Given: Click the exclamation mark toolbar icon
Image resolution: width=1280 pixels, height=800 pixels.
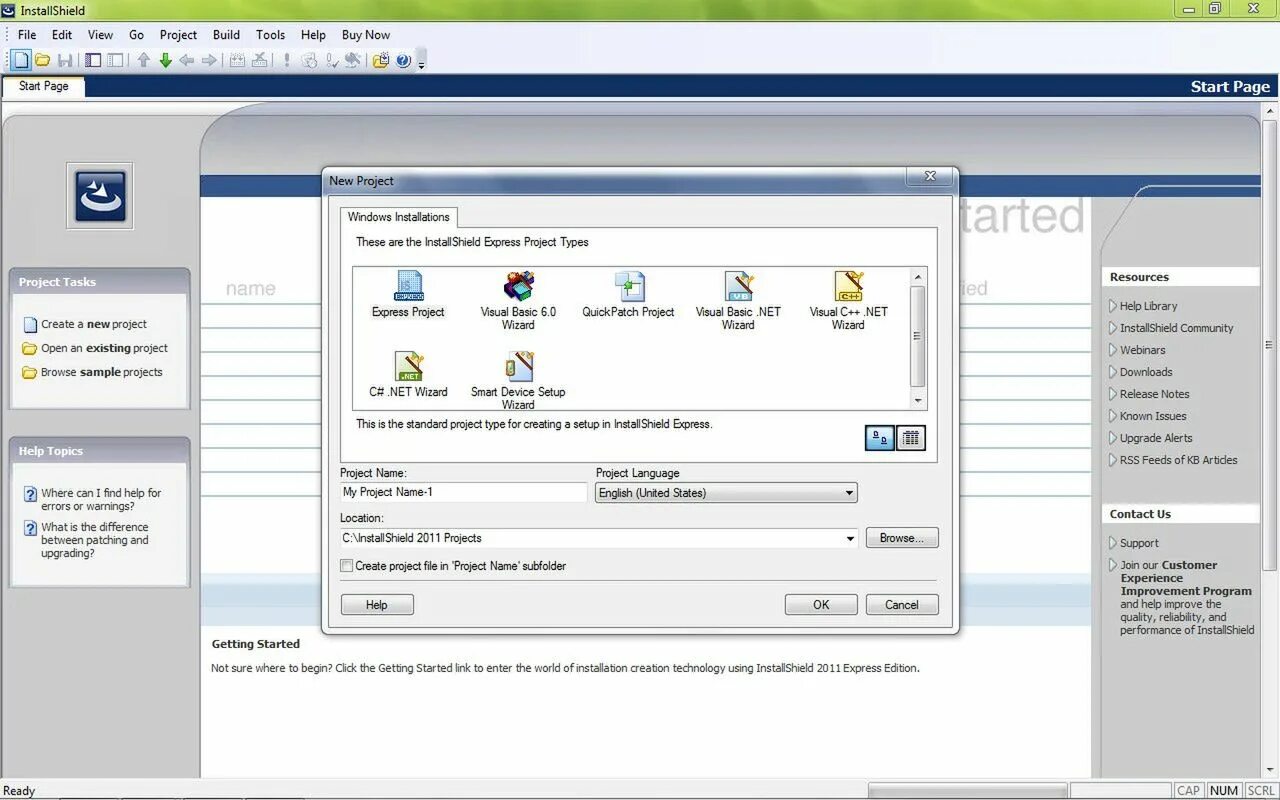Looking at the screenshot, I should pyautogui.click(x=286, y=60).
